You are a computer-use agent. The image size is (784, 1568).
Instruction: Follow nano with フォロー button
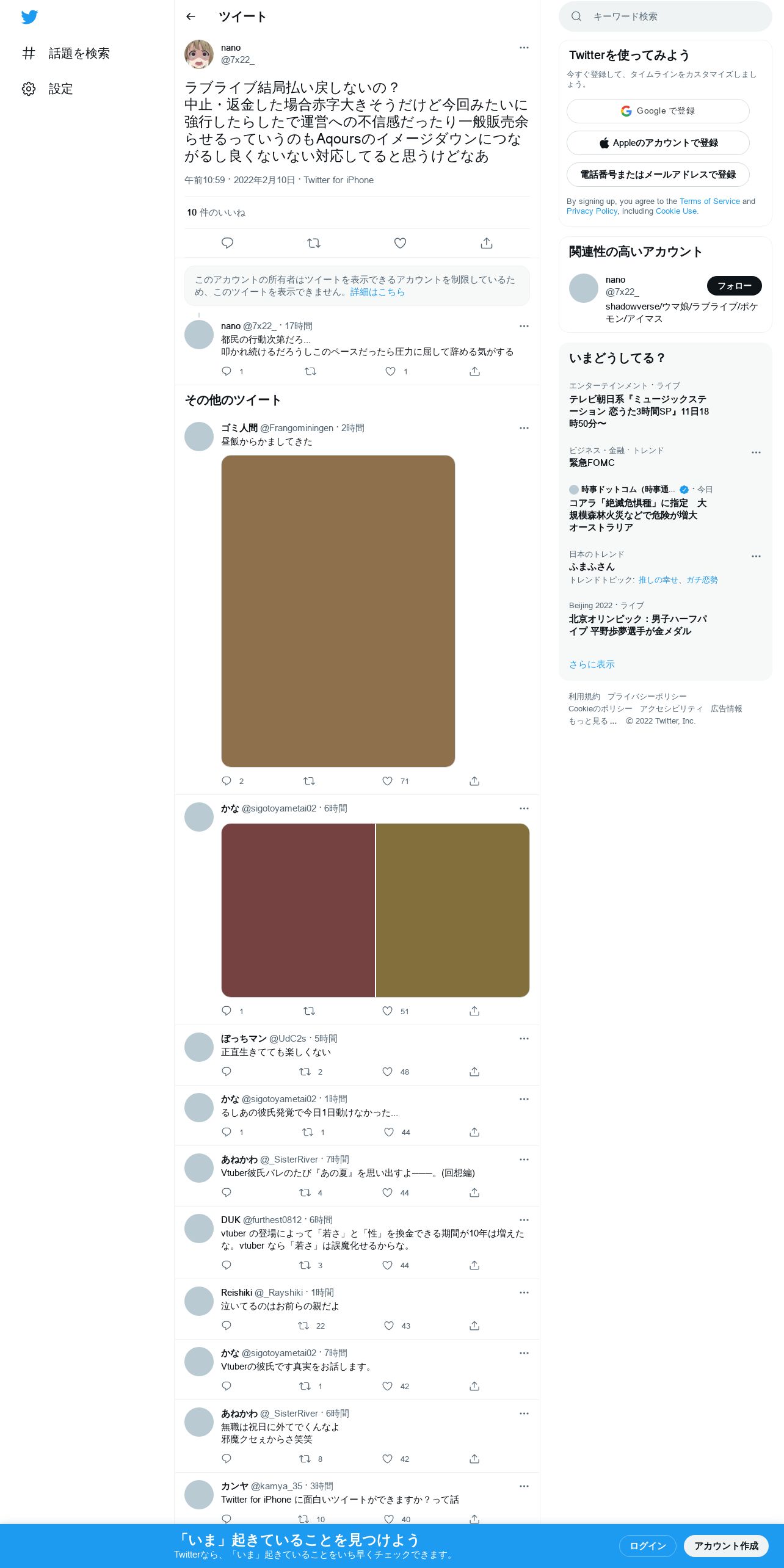click(x=734, y=286)
